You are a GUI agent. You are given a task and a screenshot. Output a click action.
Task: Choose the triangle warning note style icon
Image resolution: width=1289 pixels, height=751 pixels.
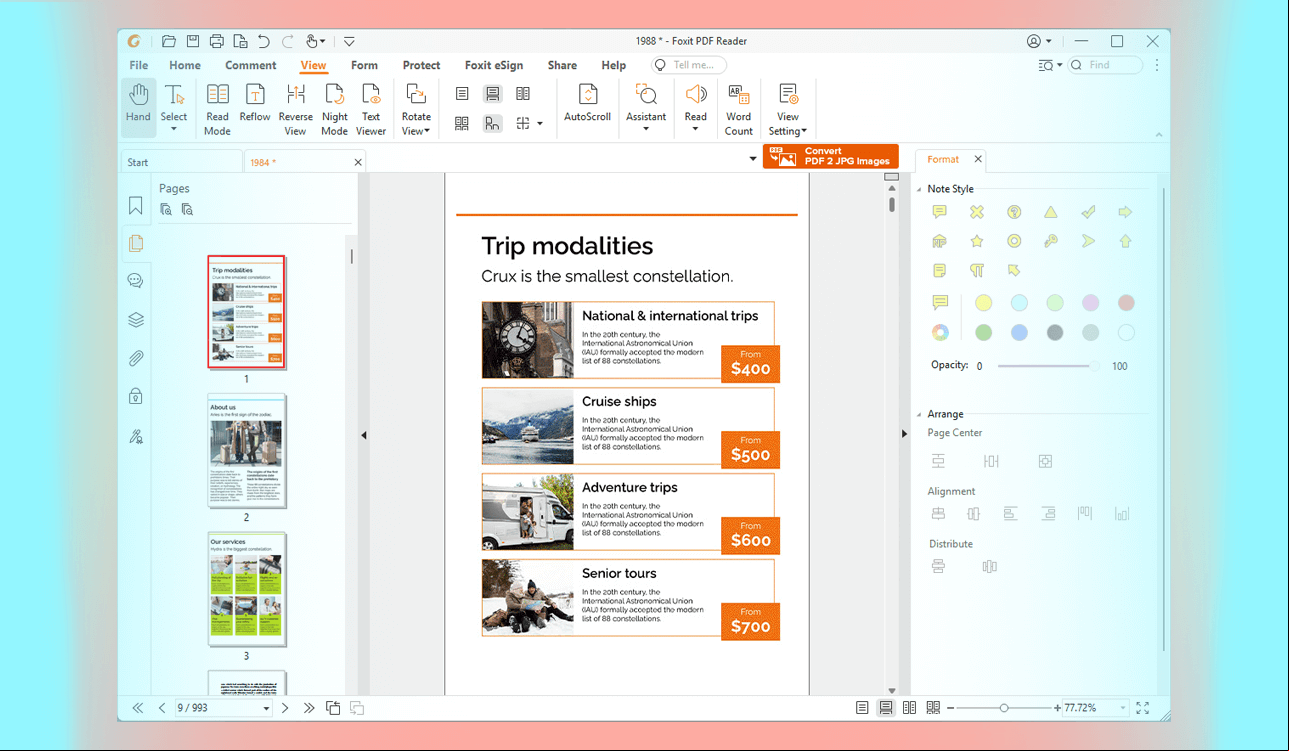coord(1051,212)
